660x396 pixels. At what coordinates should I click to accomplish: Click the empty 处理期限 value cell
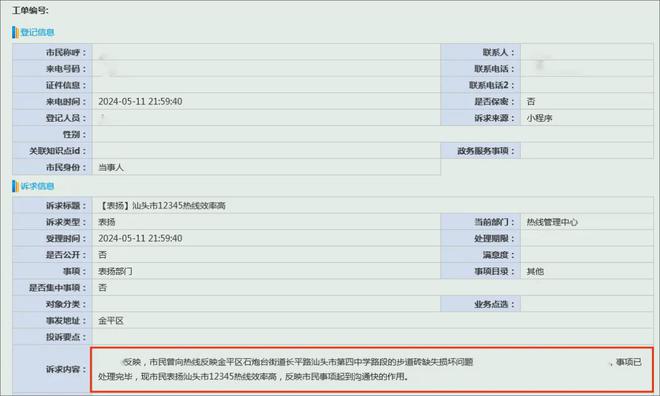587,238
